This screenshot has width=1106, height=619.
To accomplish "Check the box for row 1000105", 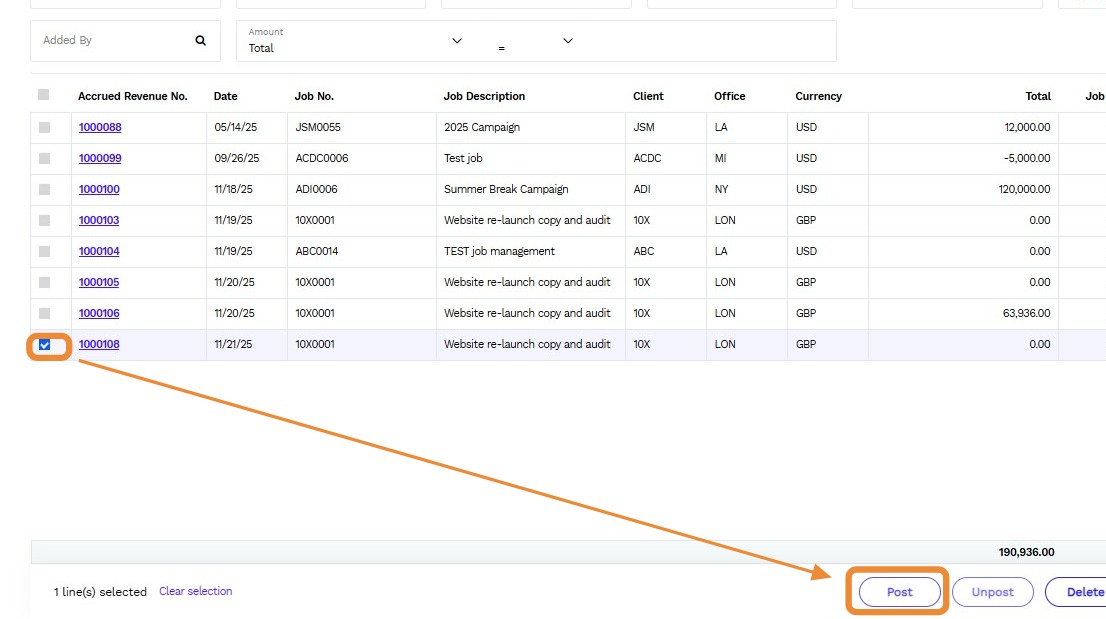I will pyautogui.click(x=44, y=283).
